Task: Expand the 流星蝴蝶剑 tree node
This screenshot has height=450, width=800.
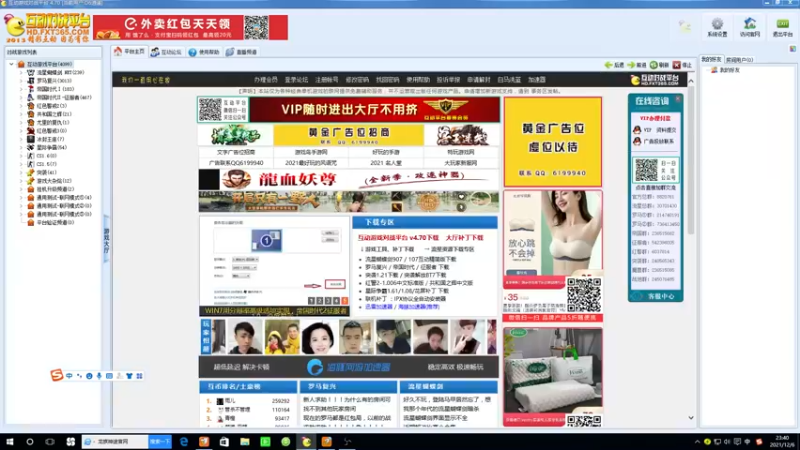Action: click(21, 72)
